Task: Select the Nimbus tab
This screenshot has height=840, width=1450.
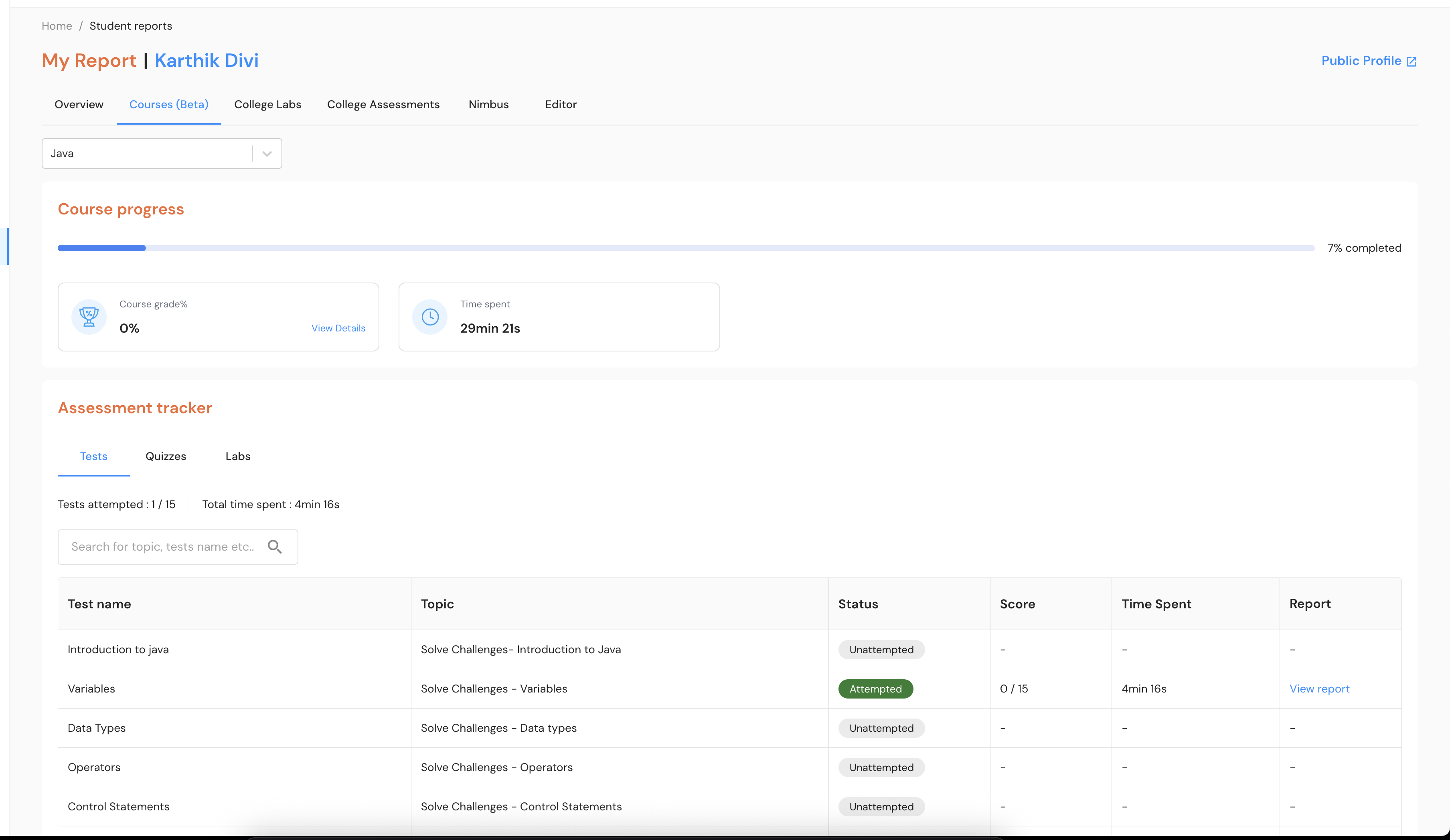Action: click(x=488, y=105)
